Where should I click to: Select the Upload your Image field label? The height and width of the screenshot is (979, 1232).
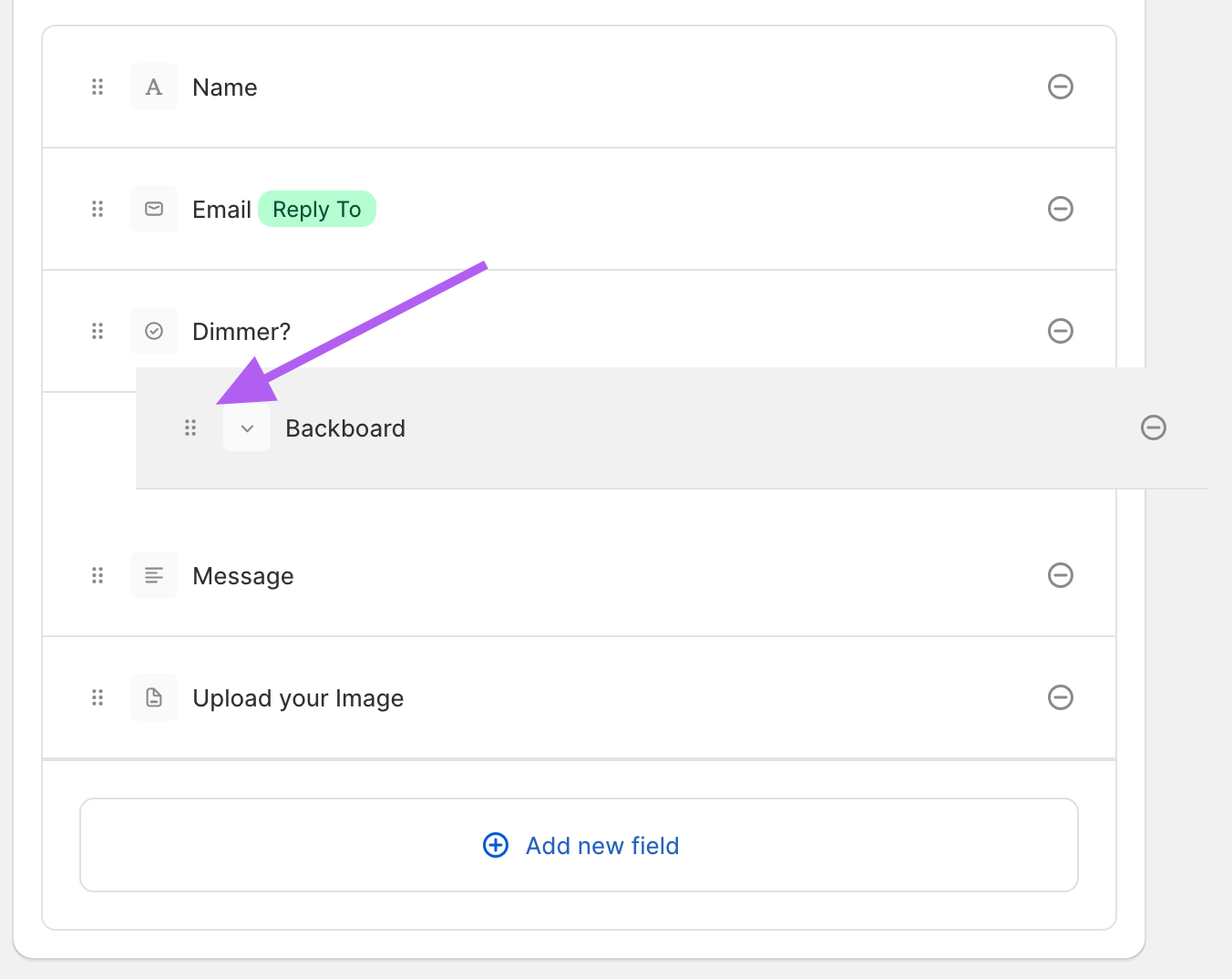click(x=298, y=698)
